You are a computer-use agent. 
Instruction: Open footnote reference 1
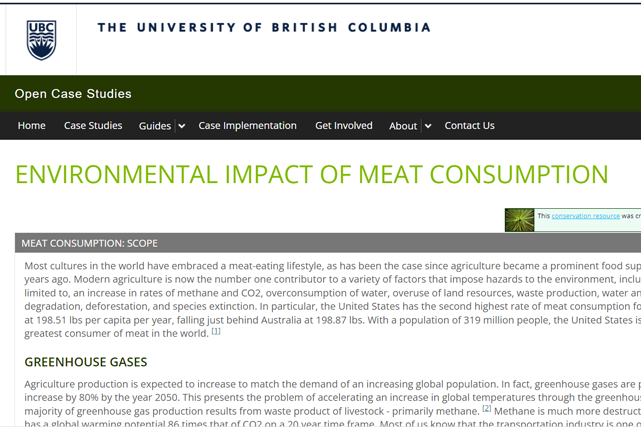click(x=216, y=331)
